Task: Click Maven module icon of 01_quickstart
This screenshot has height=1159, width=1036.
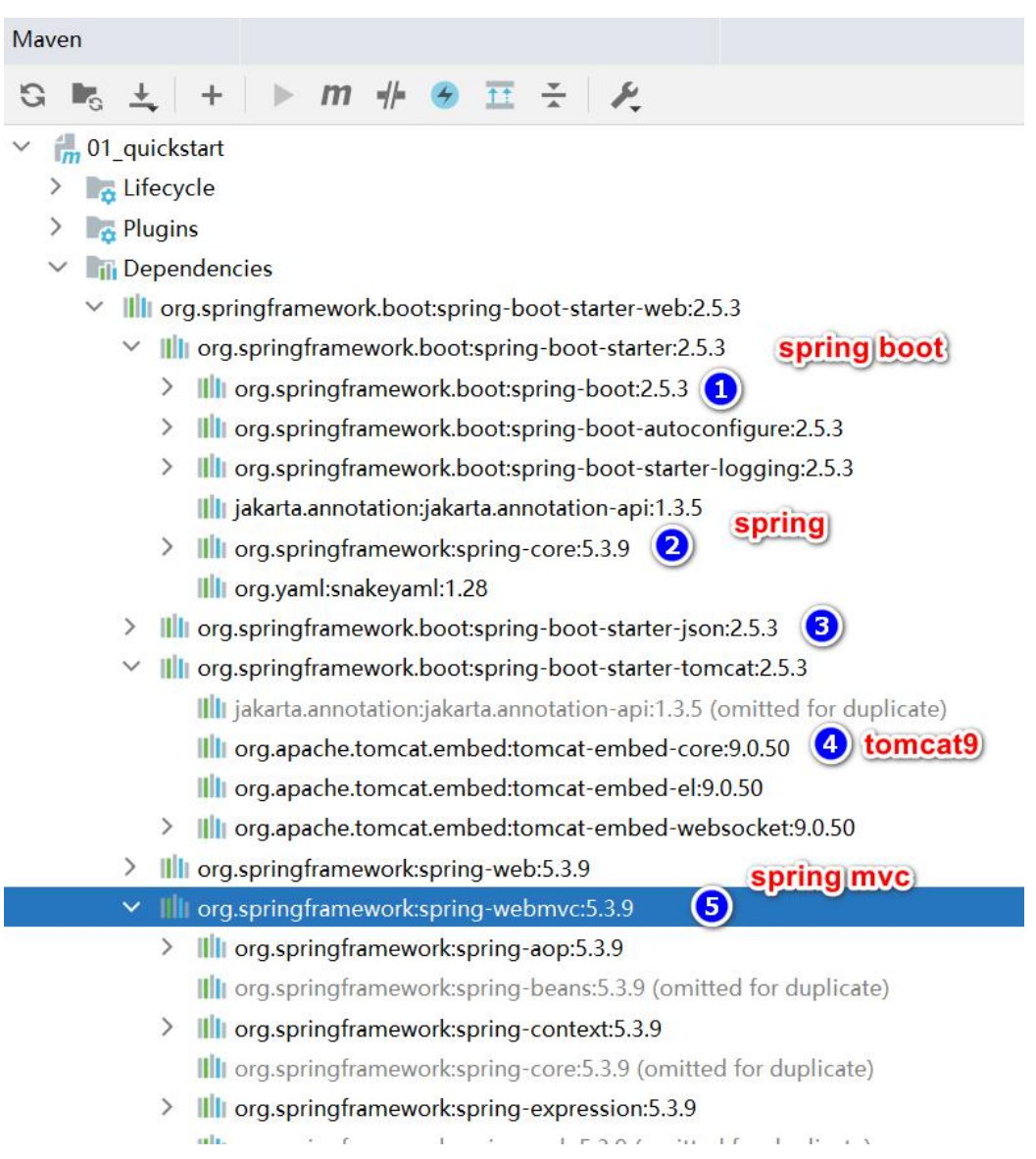Action: tap(67, 149)
